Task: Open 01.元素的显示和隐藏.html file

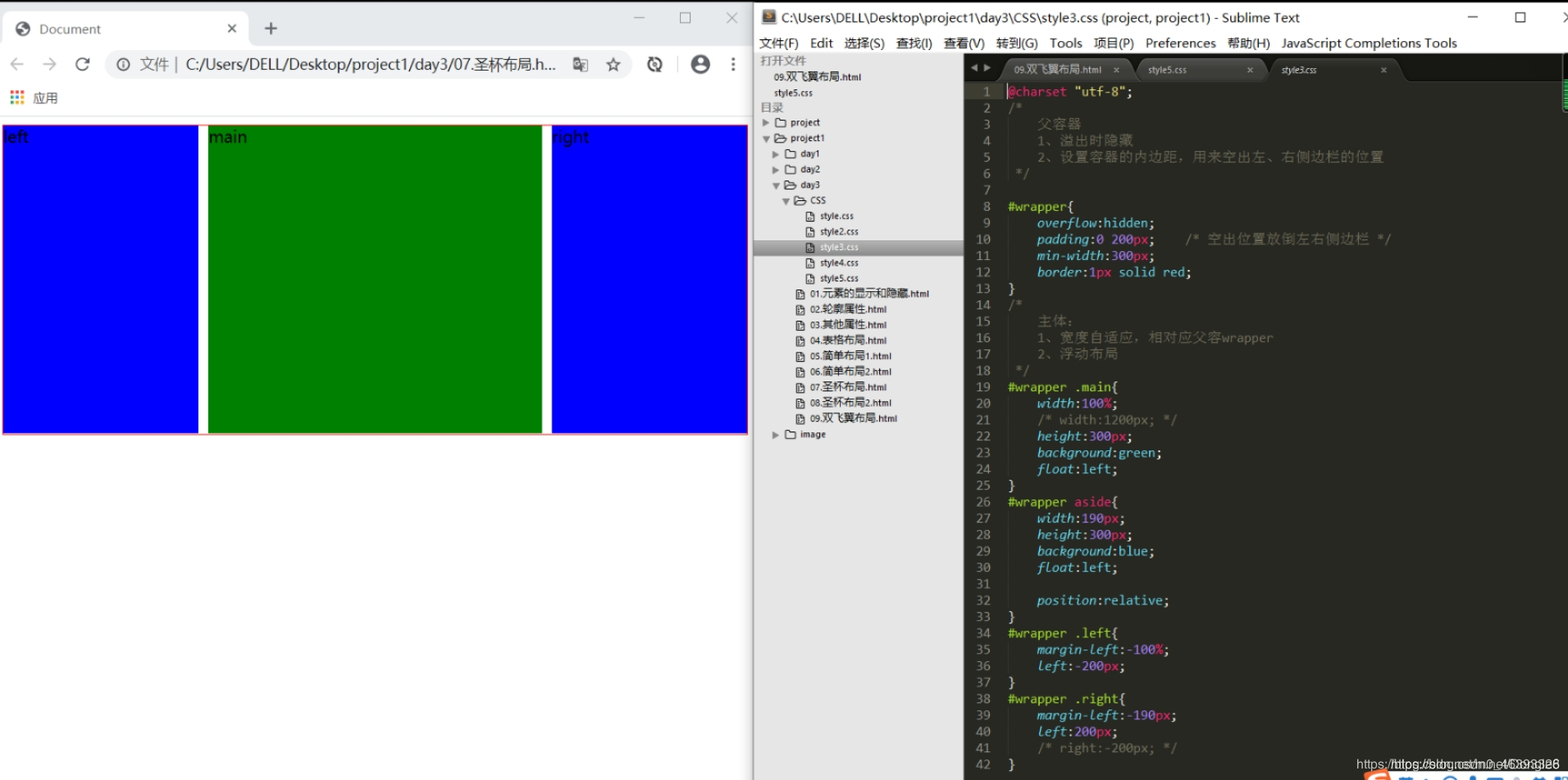Action: pos(869,294)
